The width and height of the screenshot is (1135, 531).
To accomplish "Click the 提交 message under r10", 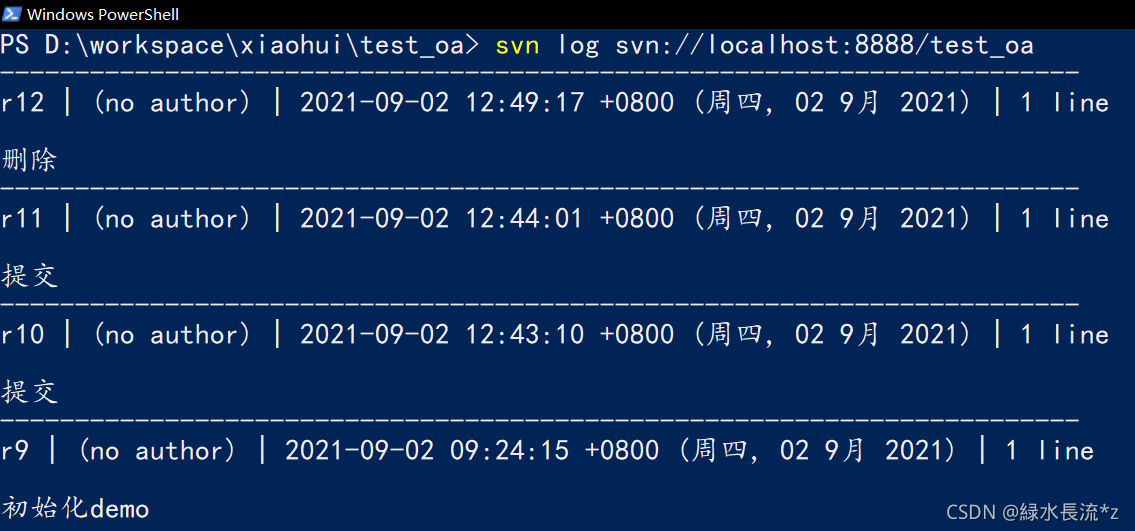I will (30, 393).
